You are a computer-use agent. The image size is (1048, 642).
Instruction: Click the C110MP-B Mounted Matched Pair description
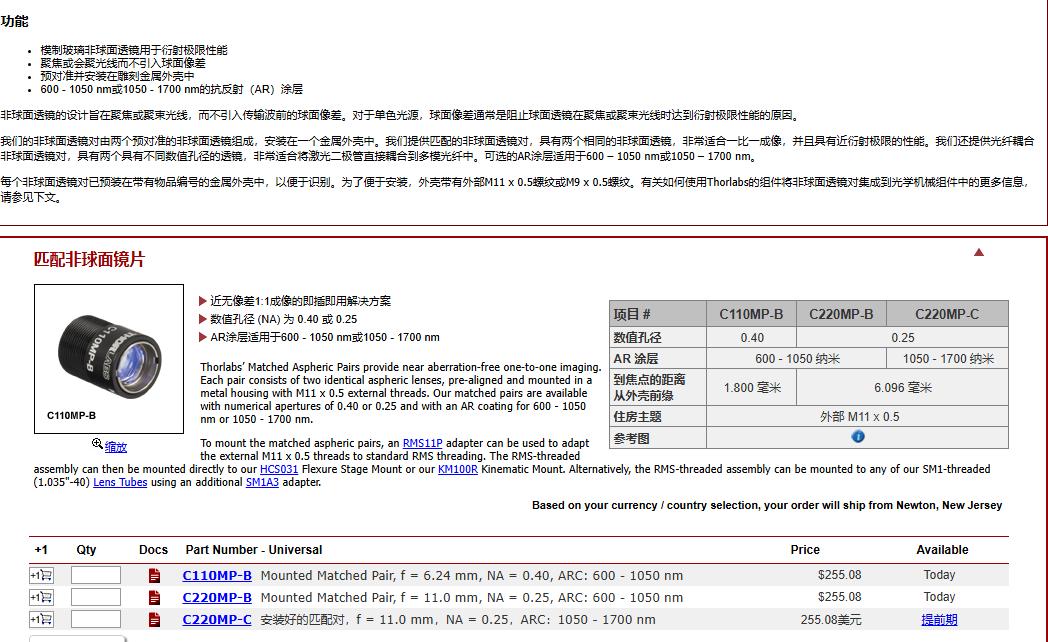coord(472,575)
